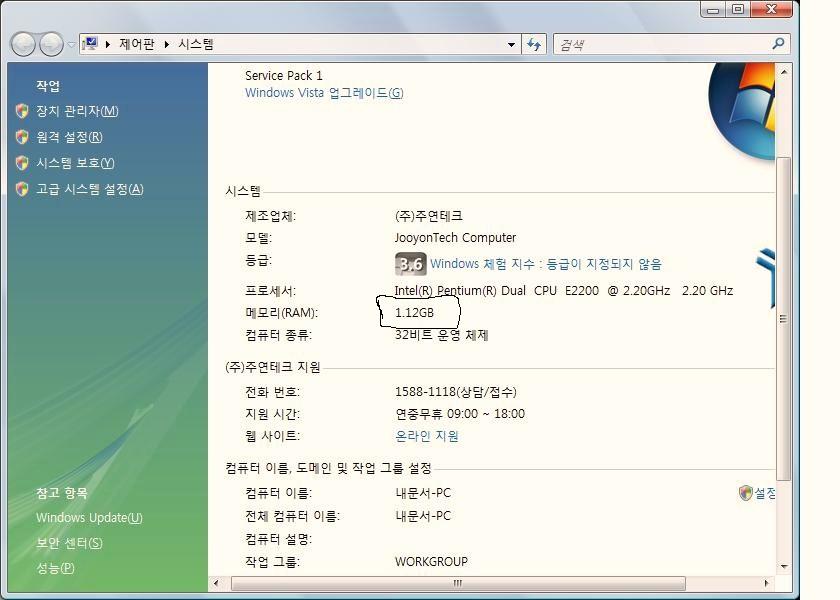Click the shield icon beside 원격 설정
The image size is (840, 600).
(22, 137)
